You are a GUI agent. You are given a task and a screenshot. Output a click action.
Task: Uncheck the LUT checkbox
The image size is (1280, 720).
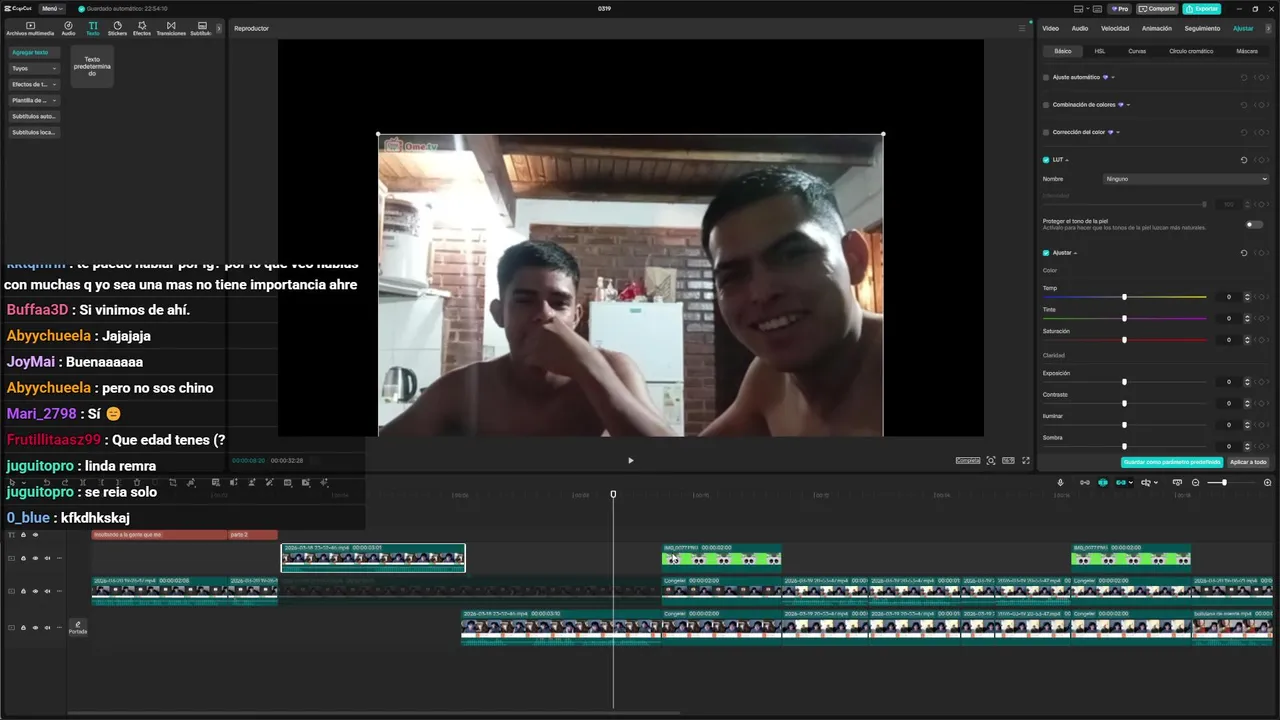(1046, 160)
